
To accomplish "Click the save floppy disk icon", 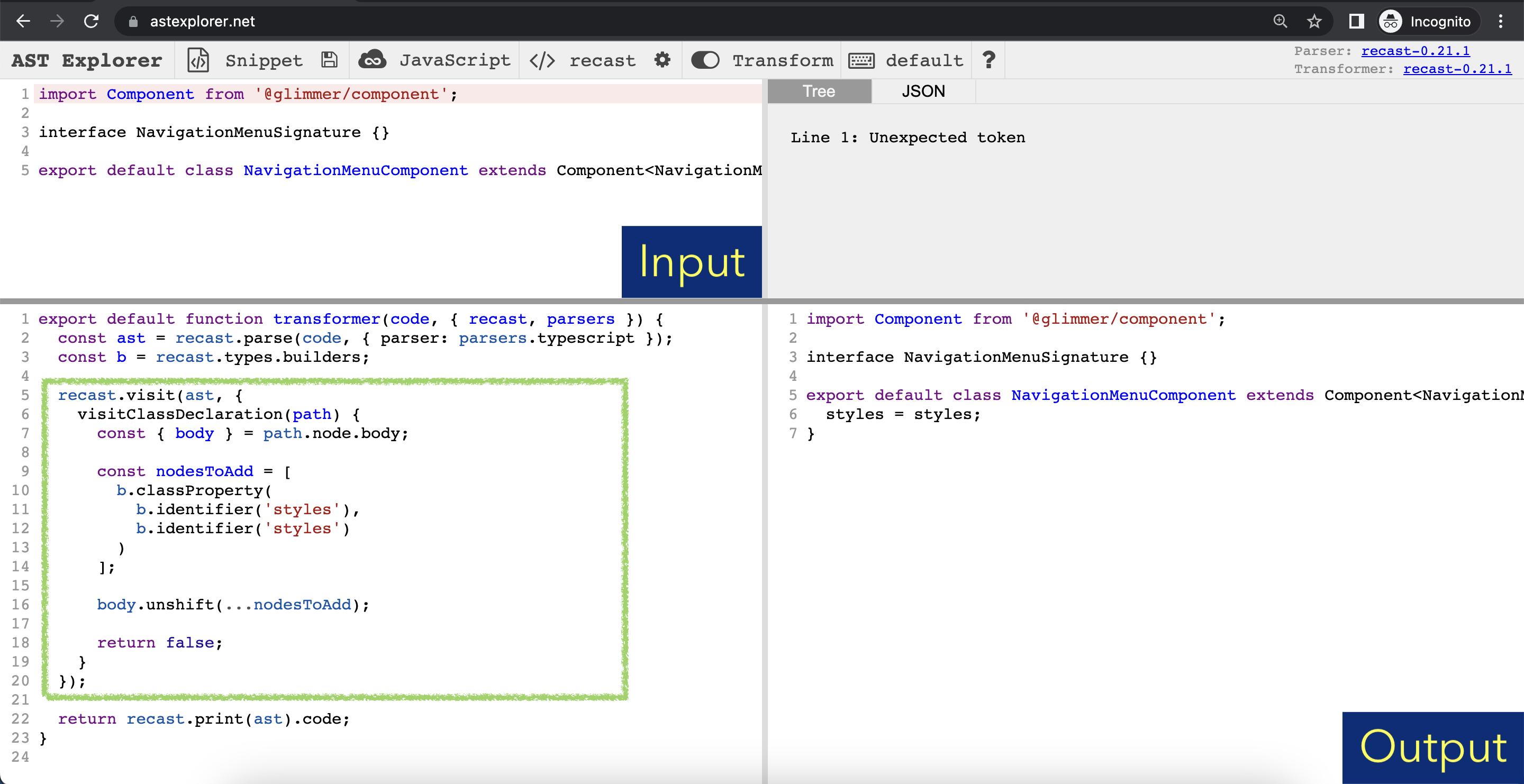I will tap(330, 60).
